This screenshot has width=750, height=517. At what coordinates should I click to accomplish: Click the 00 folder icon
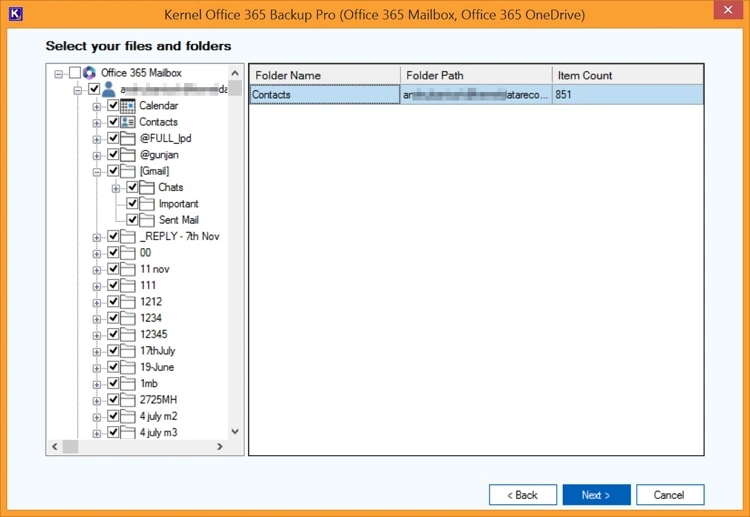pos(128,253)
